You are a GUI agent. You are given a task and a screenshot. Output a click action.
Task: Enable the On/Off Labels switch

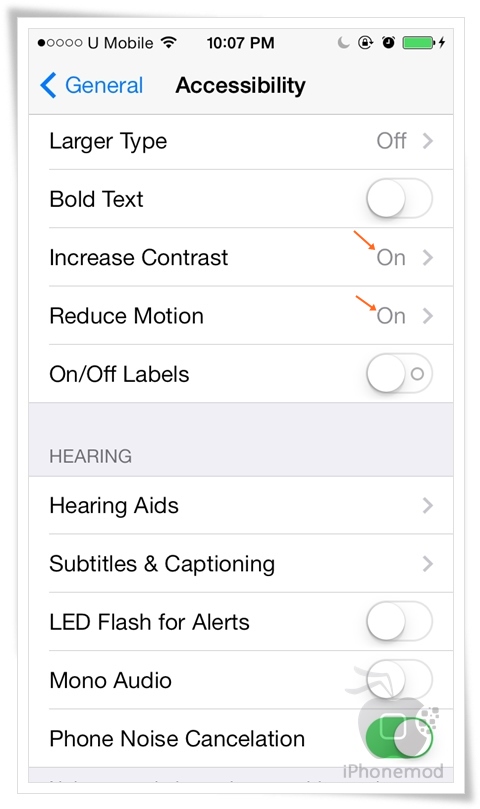pyautogui.click(x=399, y=374)
